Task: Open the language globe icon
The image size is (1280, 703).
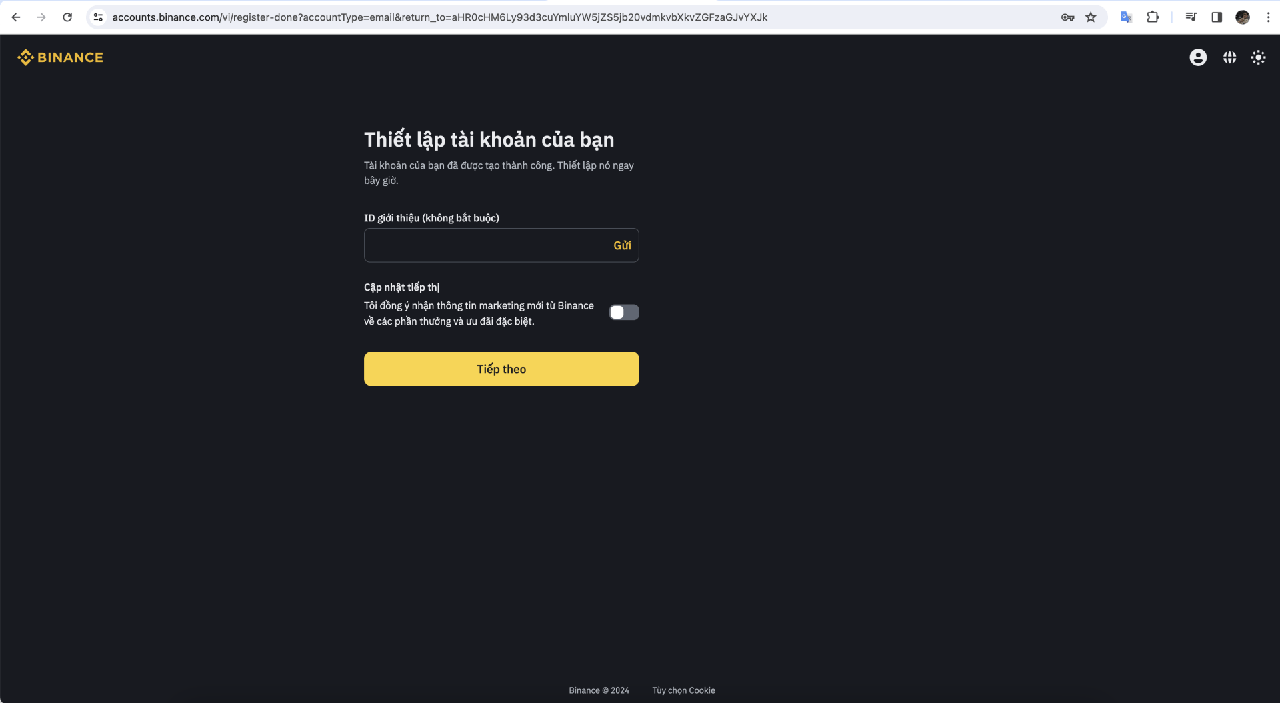Action: click(x=1229, y=58)
